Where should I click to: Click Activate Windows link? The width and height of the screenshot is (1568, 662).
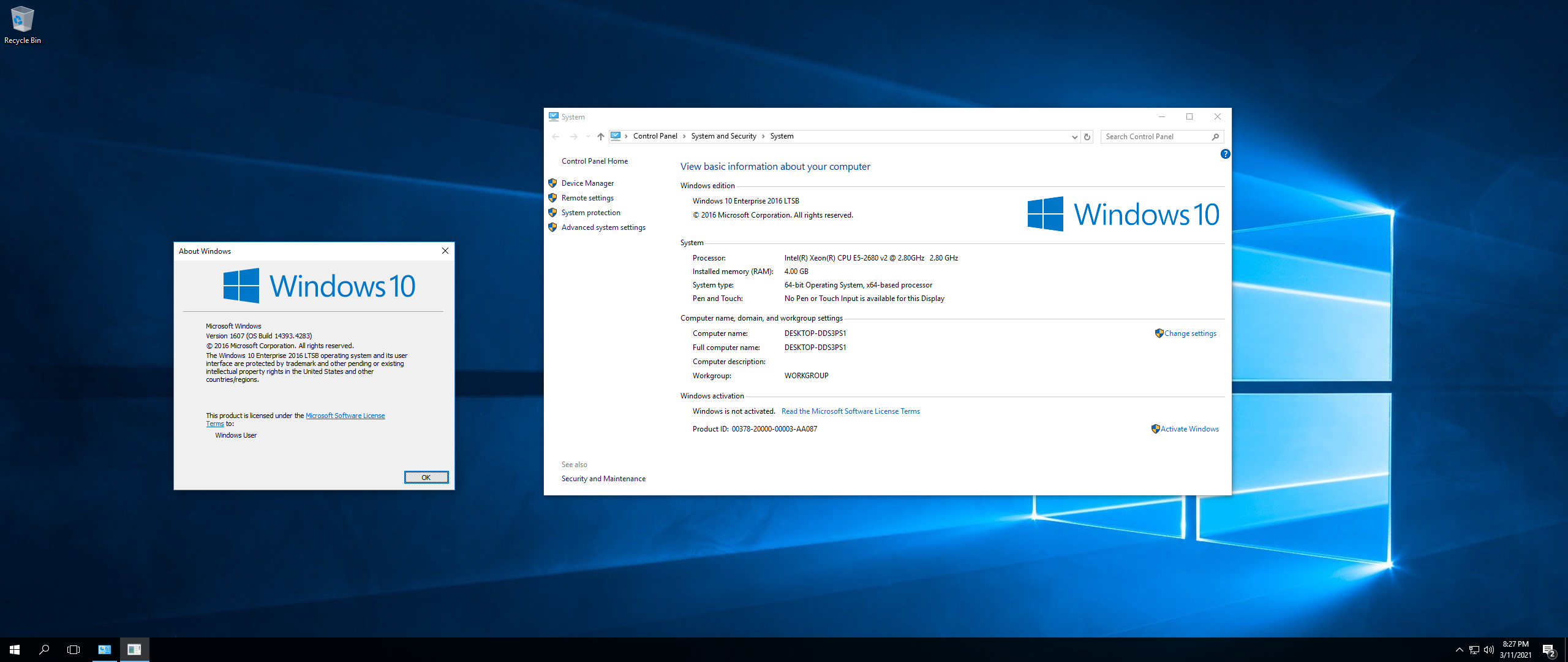(x=1189, y=429)
